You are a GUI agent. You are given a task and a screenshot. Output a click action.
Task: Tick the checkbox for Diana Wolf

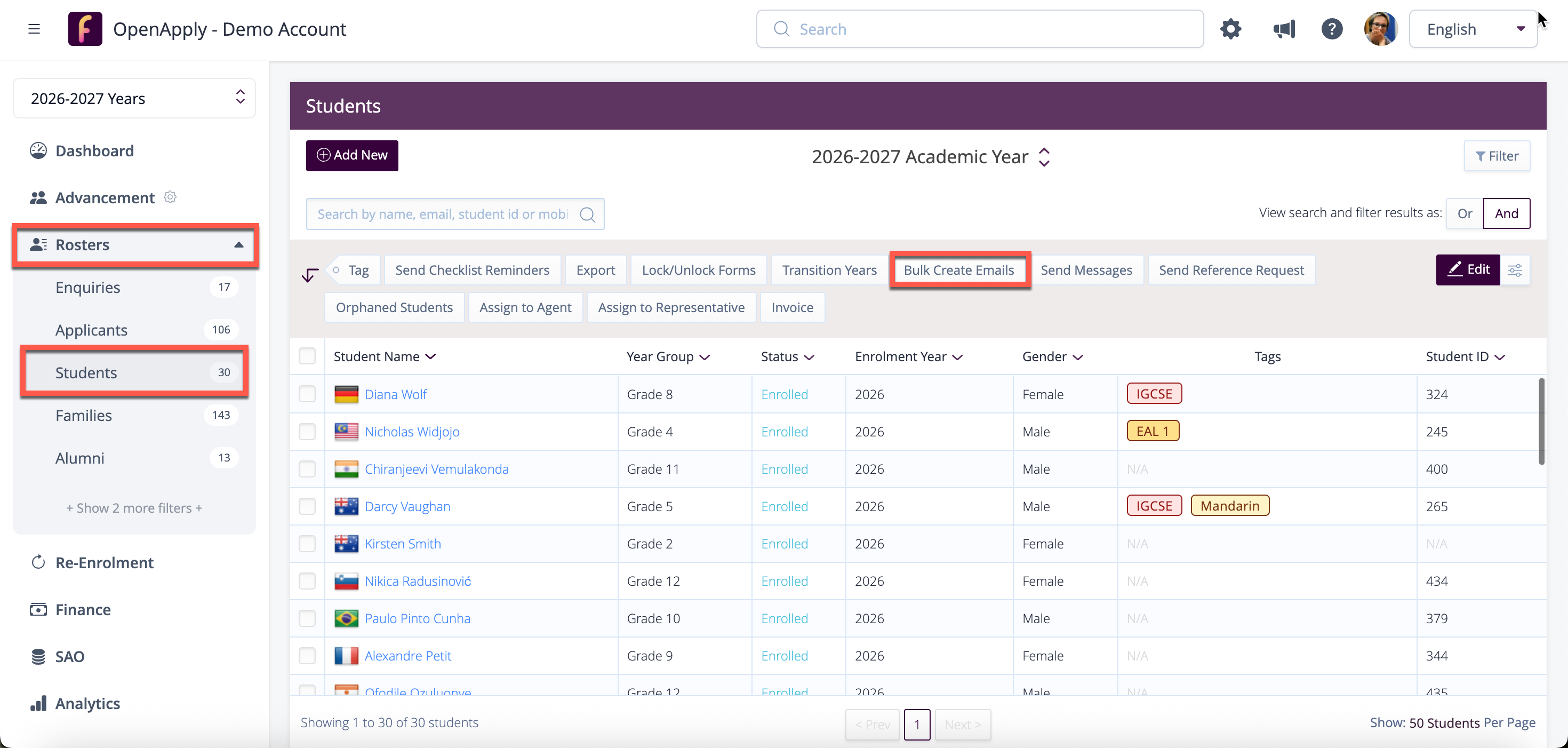tap(307, 394)
